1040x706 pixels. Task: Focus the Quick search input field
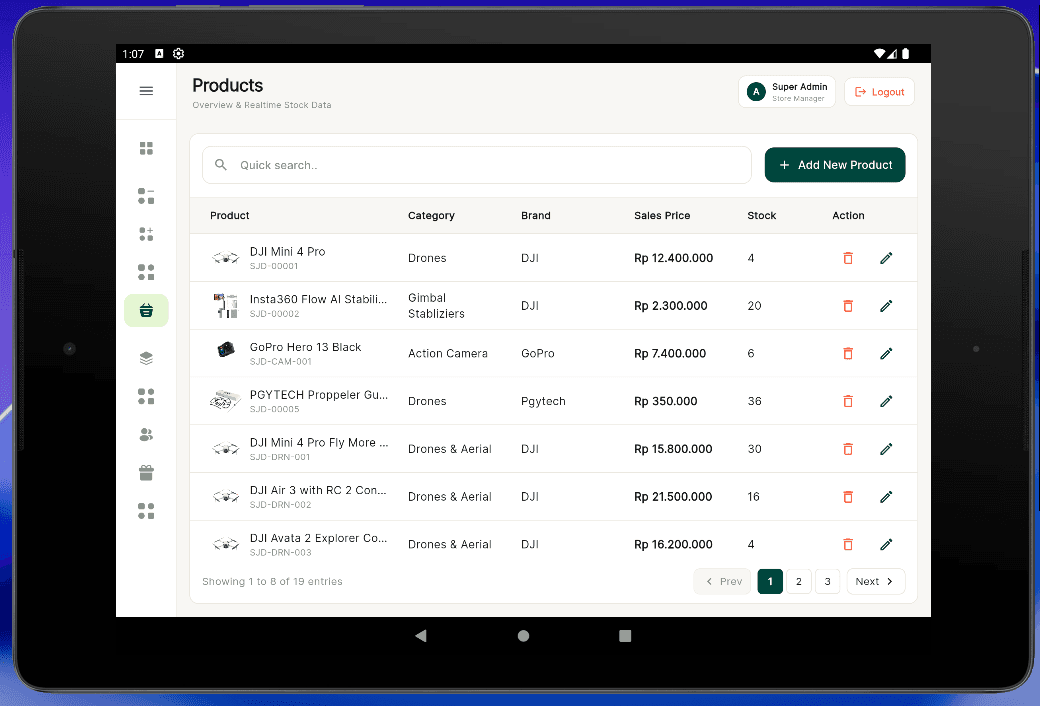tap(477, 165)
